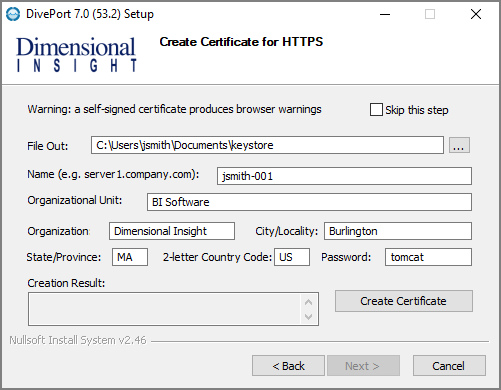
Task: Click the DivePort installer title bar icon
Action: click(x=13, y=14)
